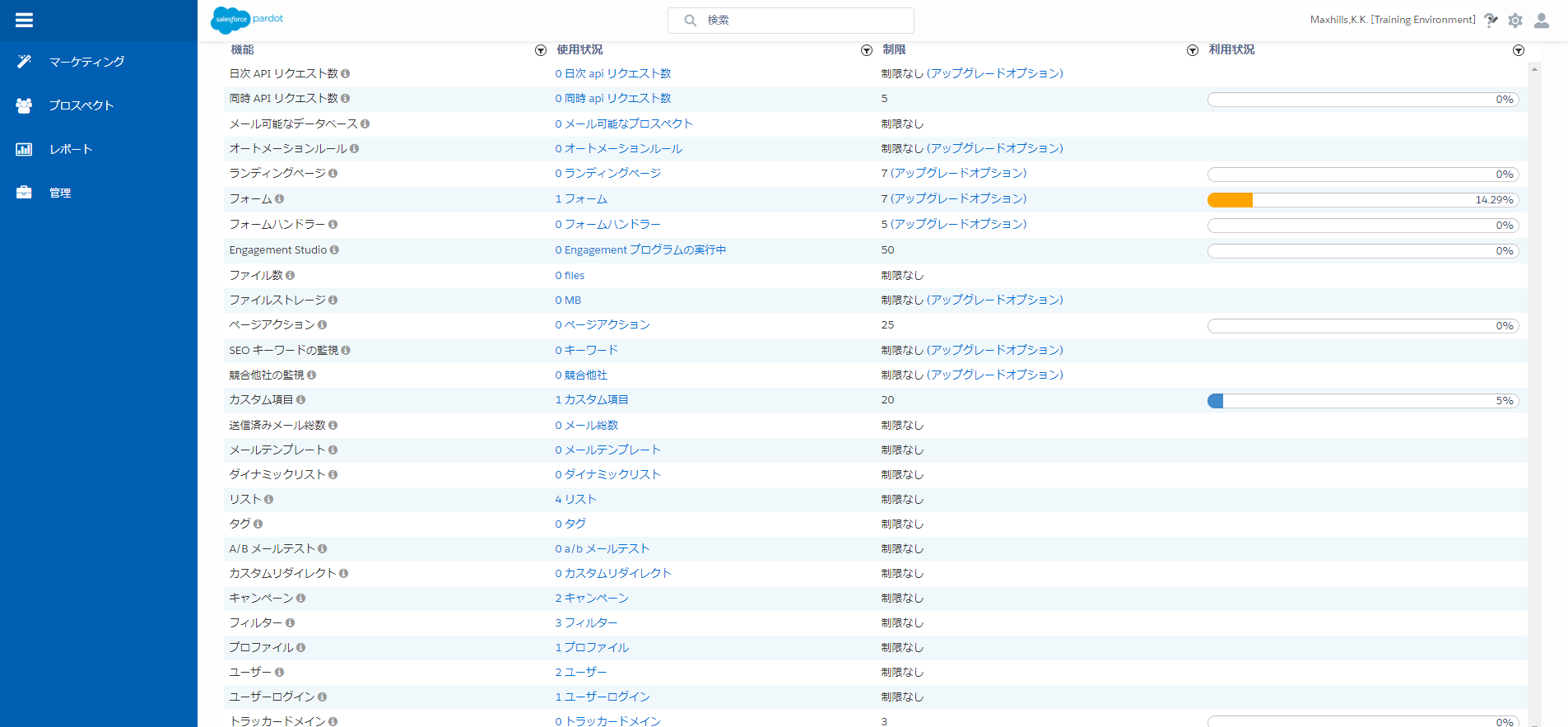This screenshot has height=727, width=1568.
Task: Click the help question mark icon
Action: click(x=1491, y=21)
